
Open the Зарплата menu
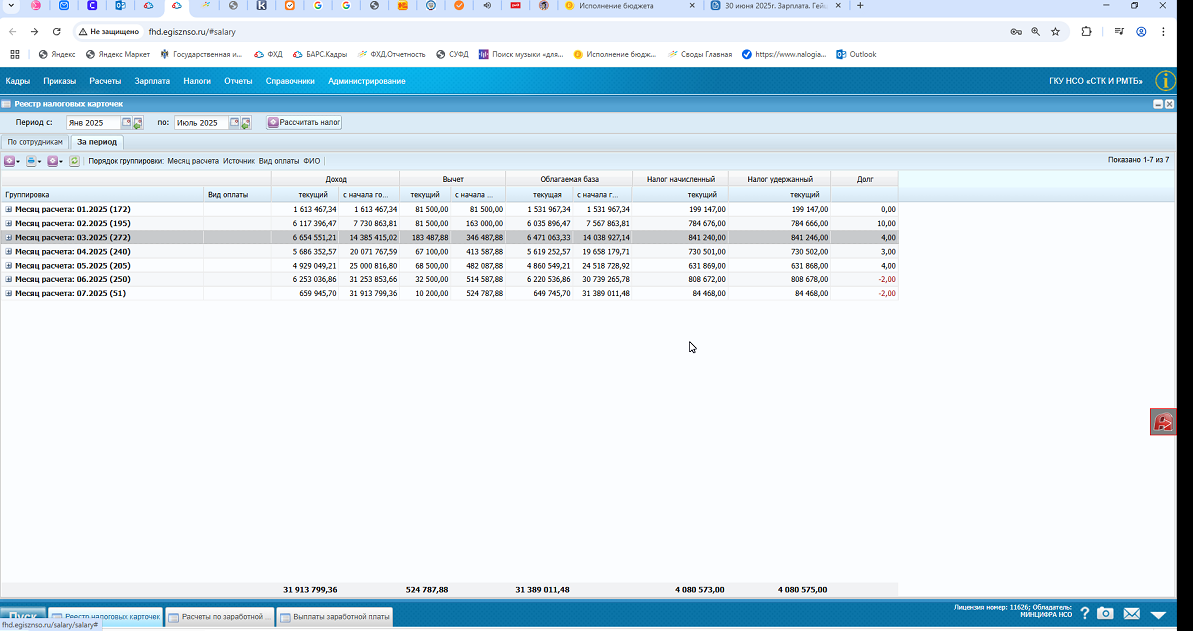152,81
